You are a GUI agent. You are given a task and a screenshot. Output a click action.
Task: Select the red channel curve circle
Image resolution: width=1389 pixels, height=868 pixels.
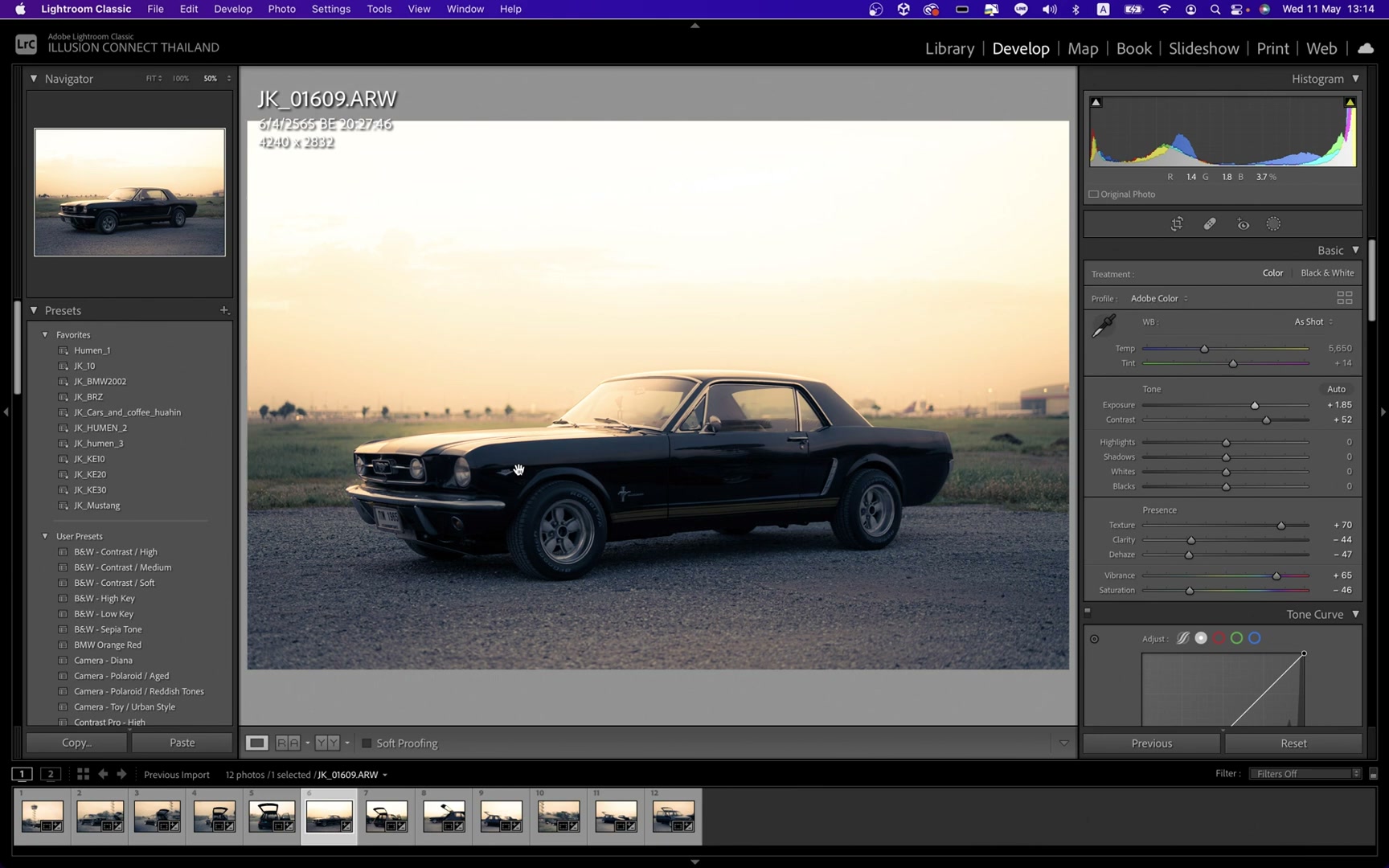1219,638
